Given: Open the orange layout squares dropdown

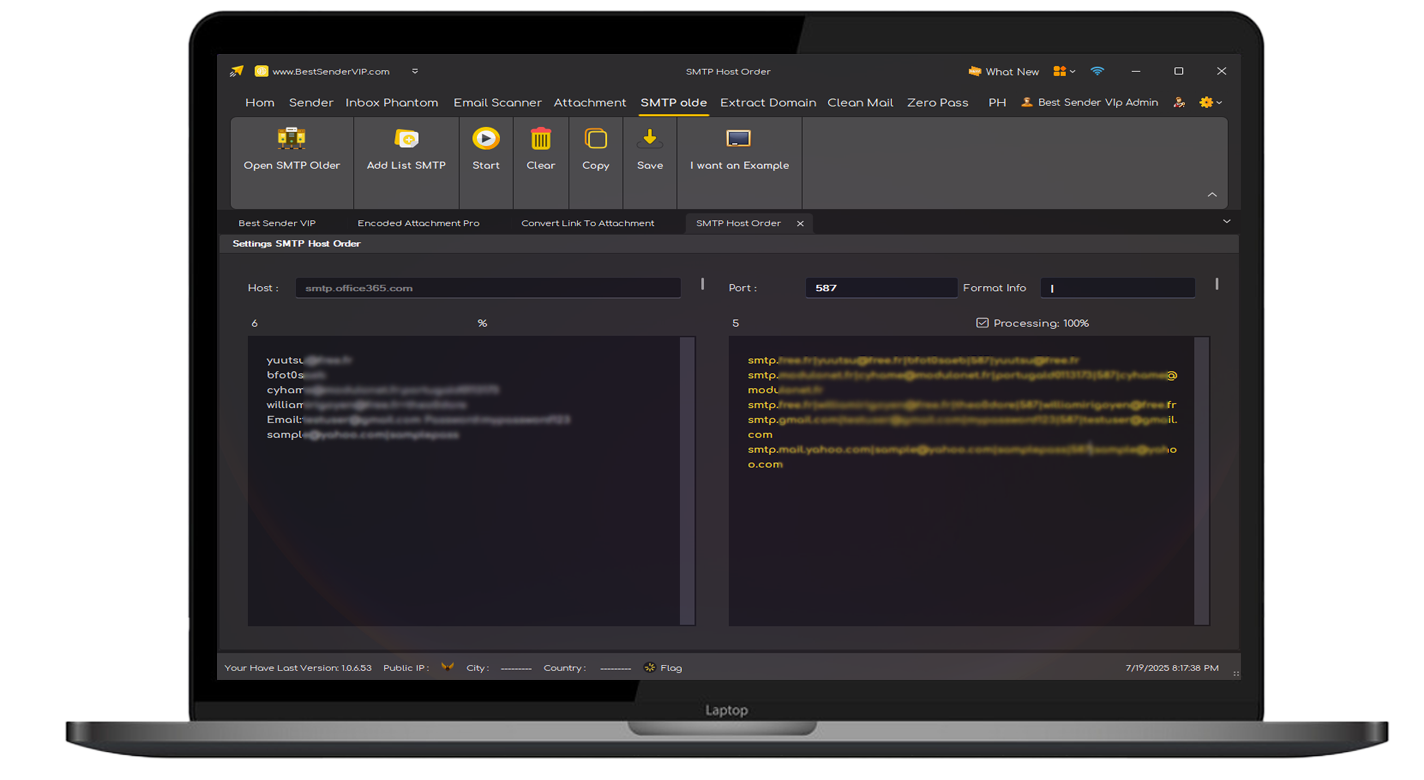Looking at the screenshot, I should tap(1064, 71).
